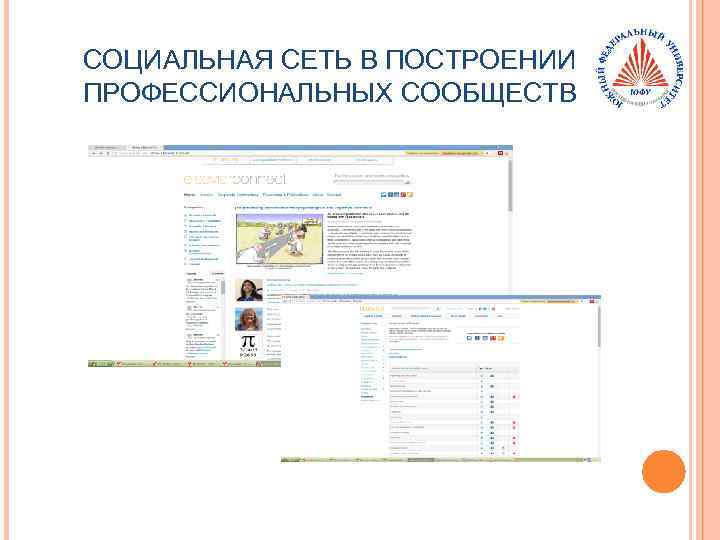Click the orange social icon in Elsevier Connect header

[410, 195]
